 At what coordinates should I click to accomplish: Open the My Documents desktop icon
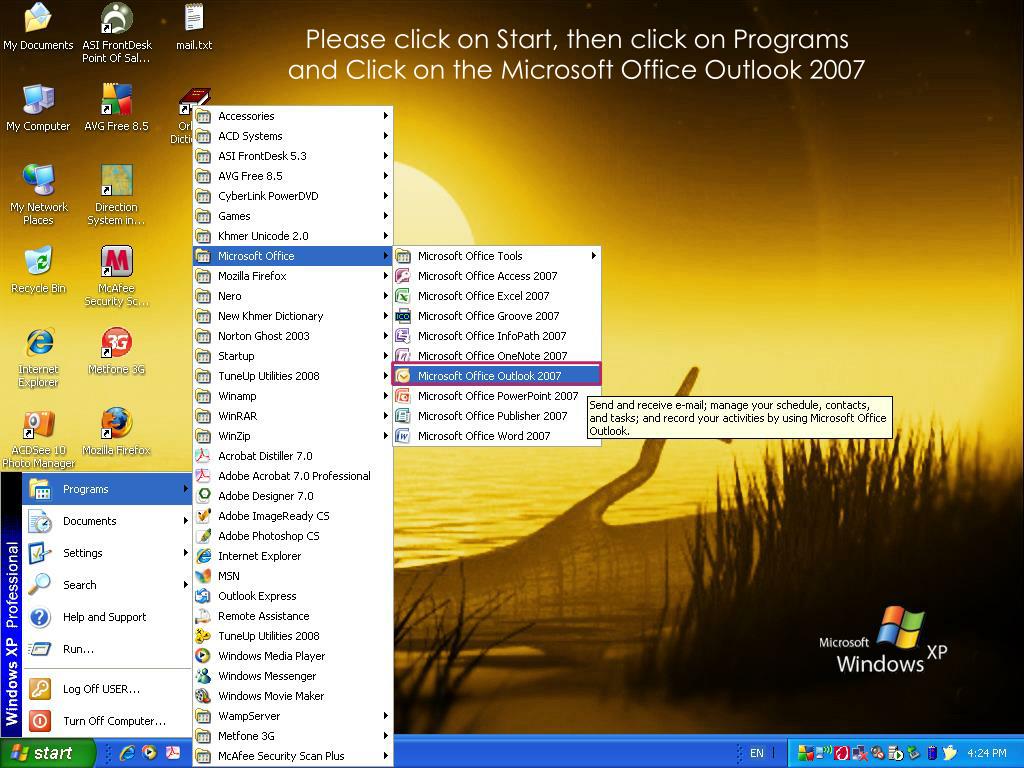38,27
